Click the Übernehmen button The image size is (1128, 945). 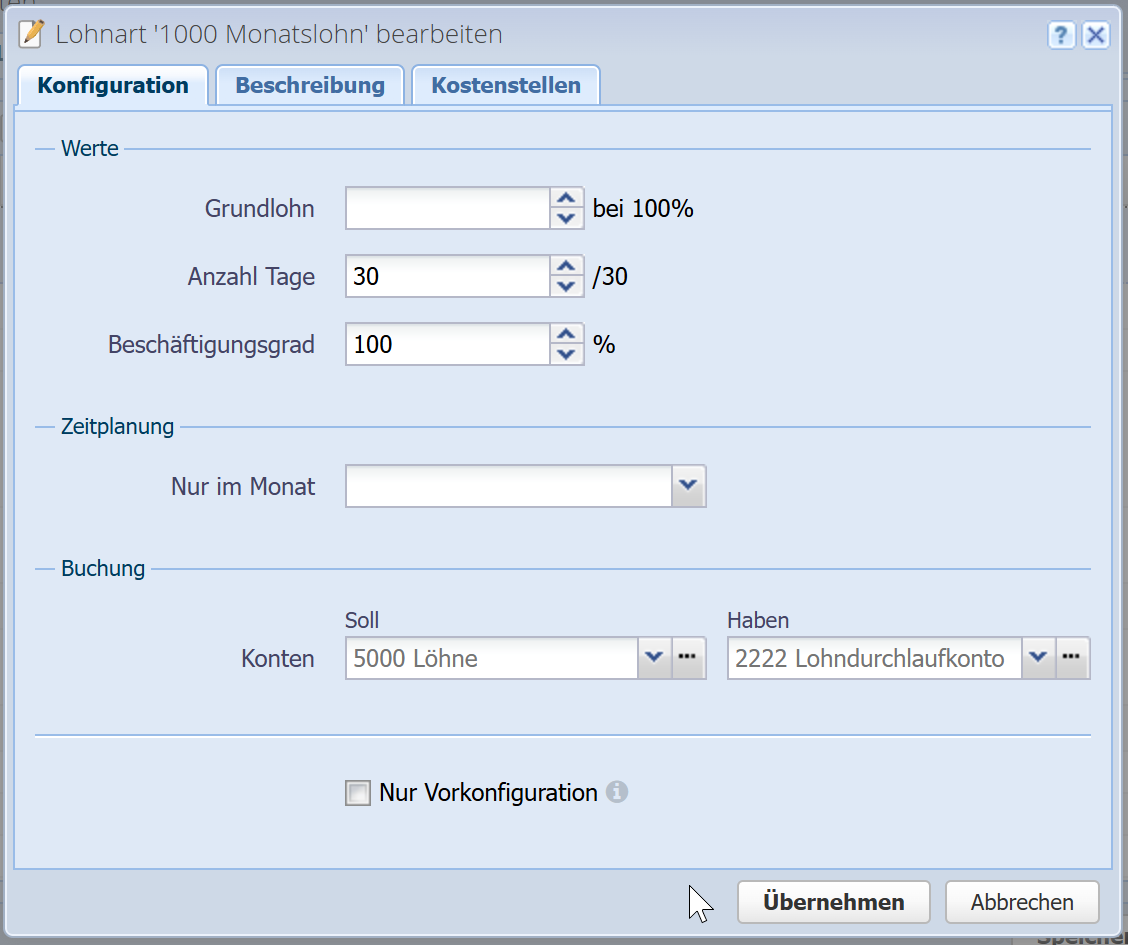pos(833,902)
